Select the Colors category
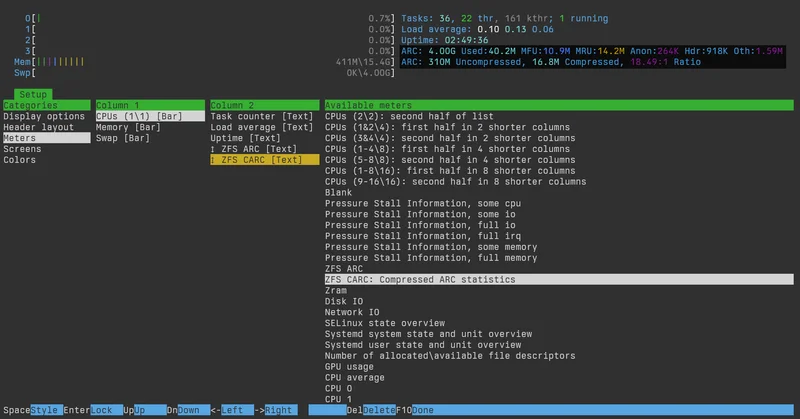Image resolution: width=800 pixels, height=419 pixels. point(20,160)
